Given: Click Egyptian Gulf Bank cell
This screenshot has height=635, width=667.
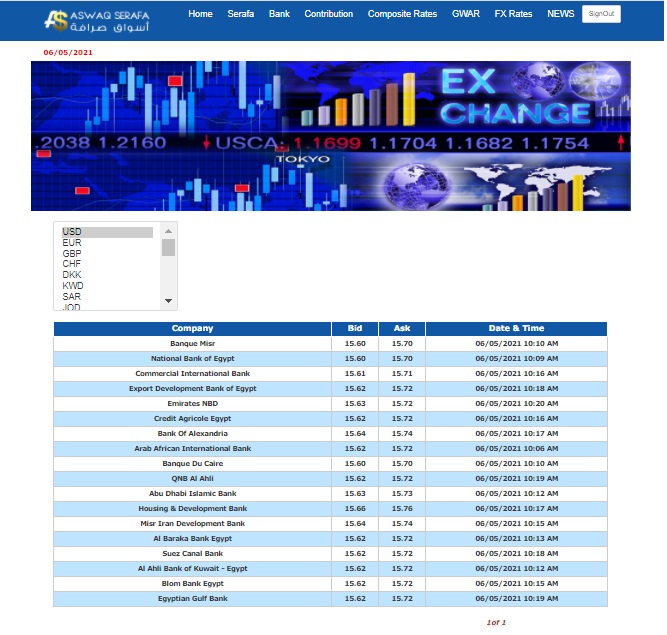Looking at the screenshot, I should tap(192, 598).
